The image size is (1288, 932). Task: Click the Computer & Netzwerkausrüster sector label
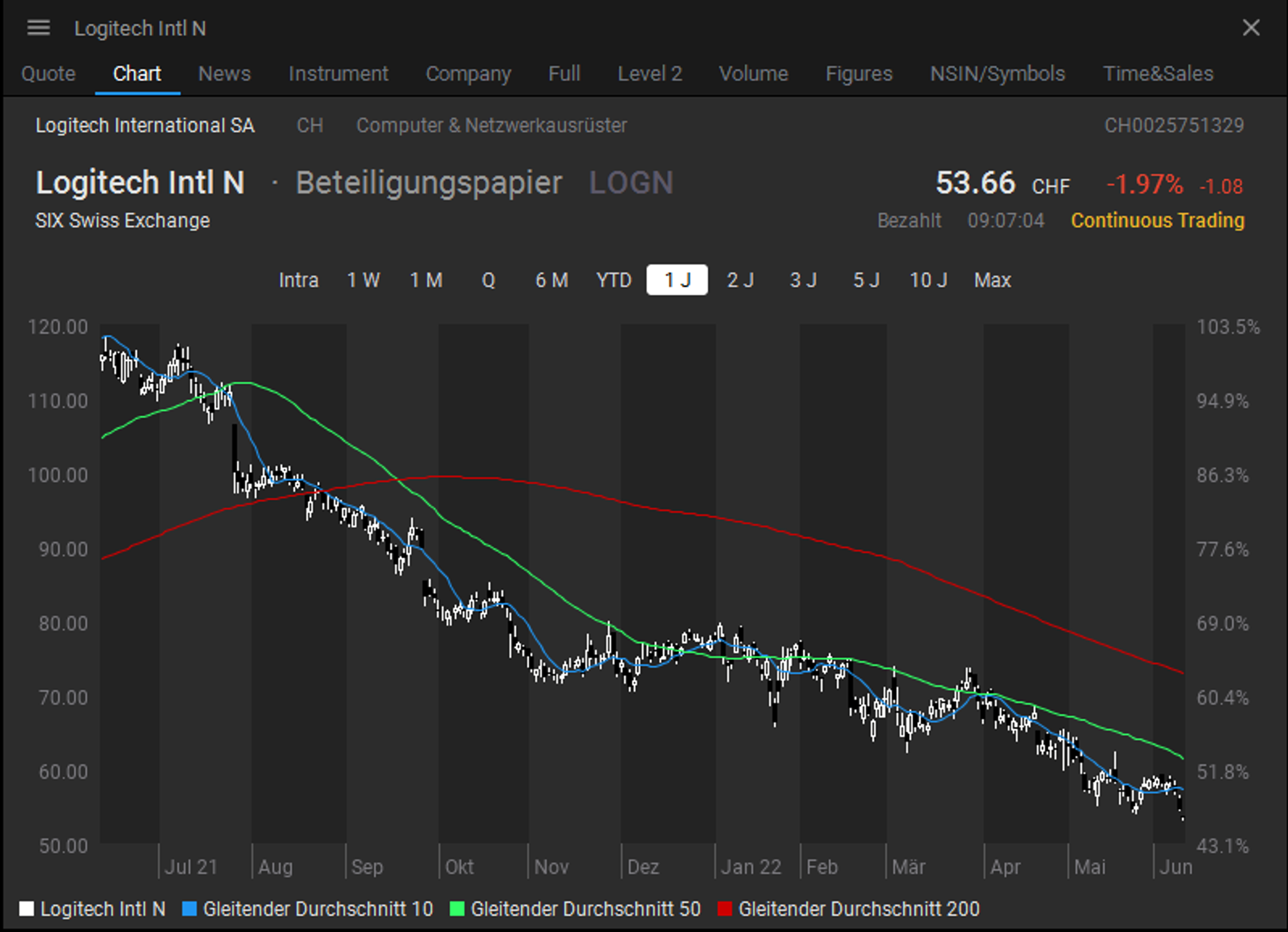491,125
